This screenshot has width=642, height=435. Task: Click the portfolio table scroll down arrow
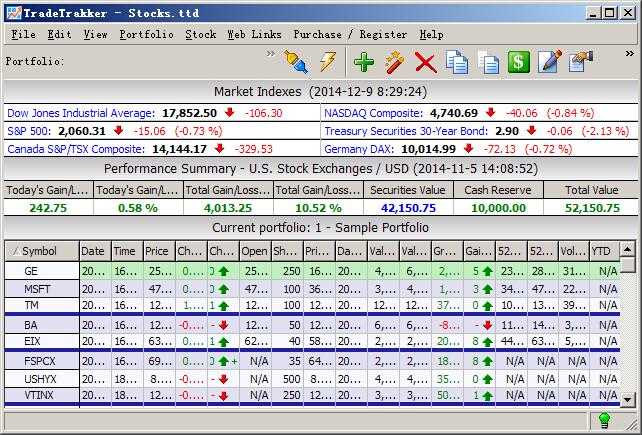(628, 400)
